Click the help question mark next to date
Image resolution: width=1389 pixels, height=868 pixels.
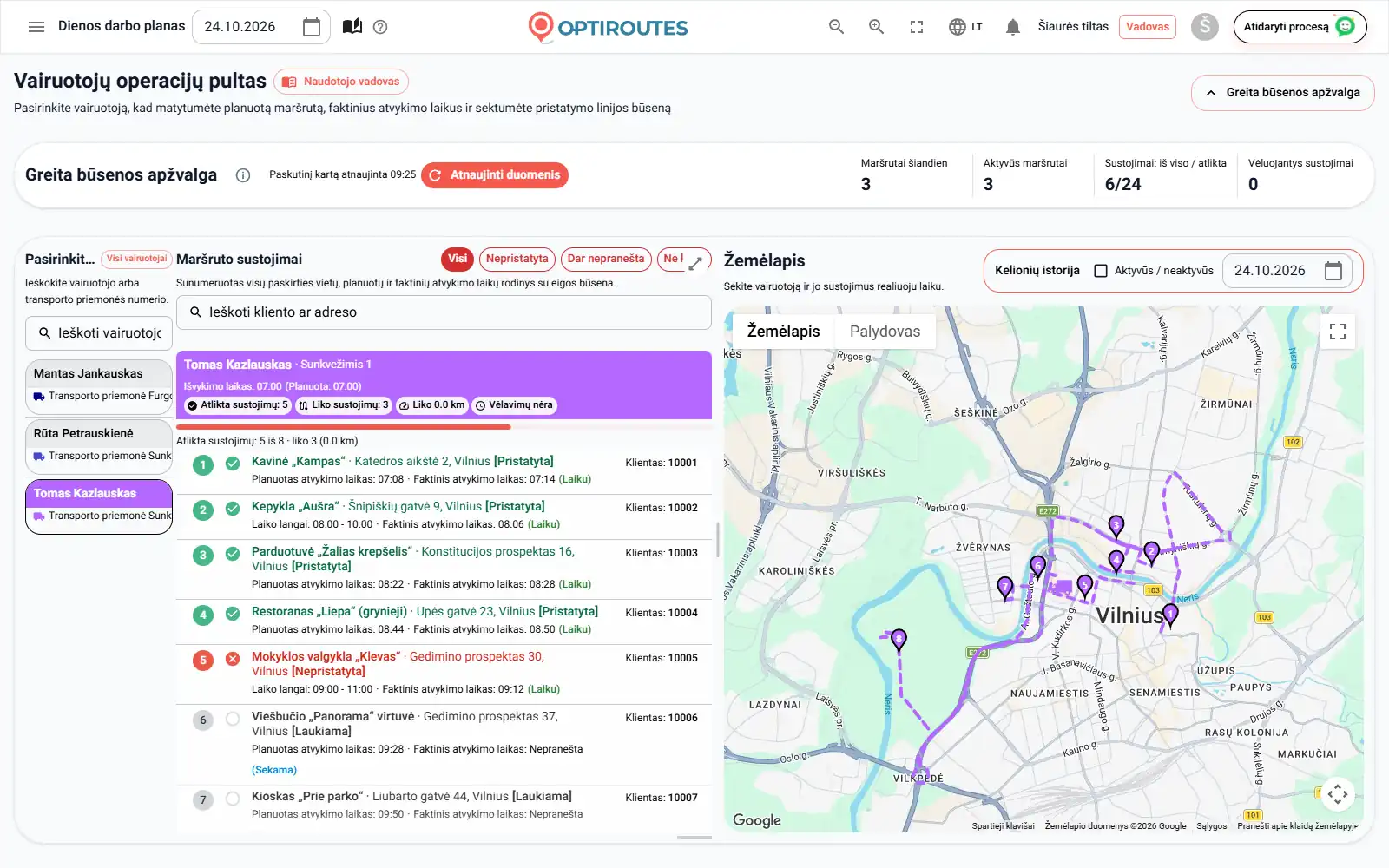pos(380,27)
